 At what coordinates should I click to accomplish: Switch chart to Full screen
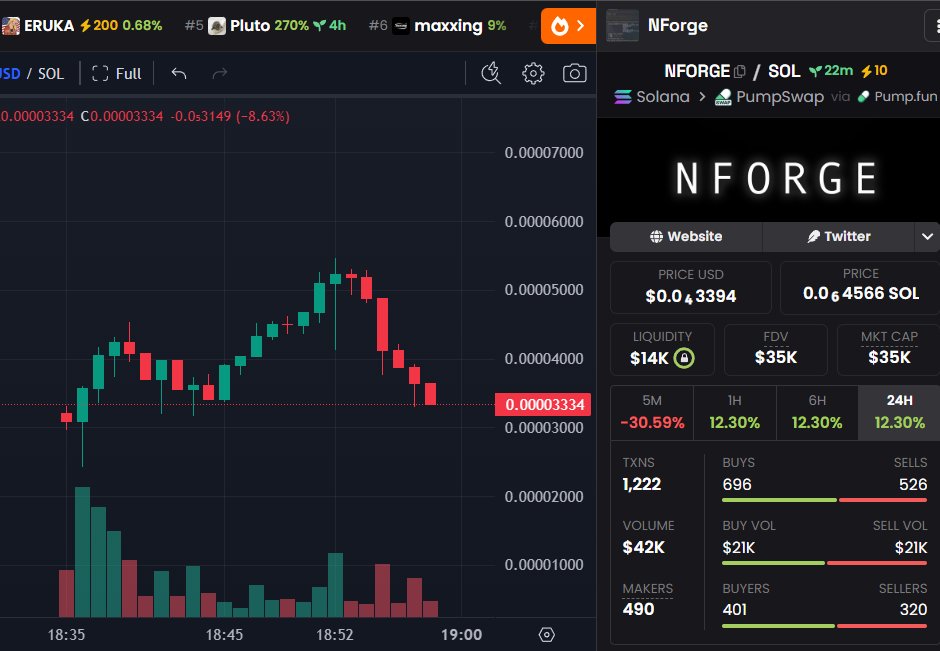point(117,74)
